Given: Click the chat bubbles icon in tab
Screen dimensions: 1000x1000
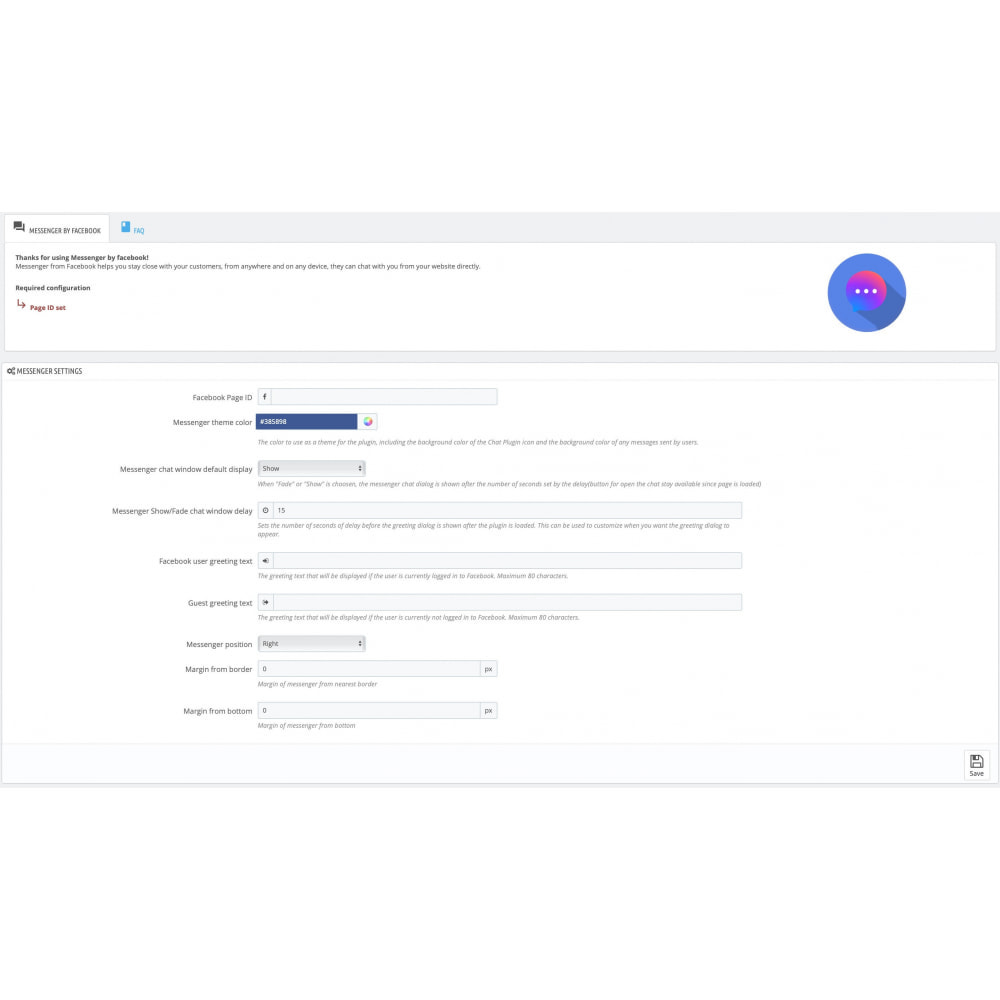Looking at the screenshot, I should 19,227.
